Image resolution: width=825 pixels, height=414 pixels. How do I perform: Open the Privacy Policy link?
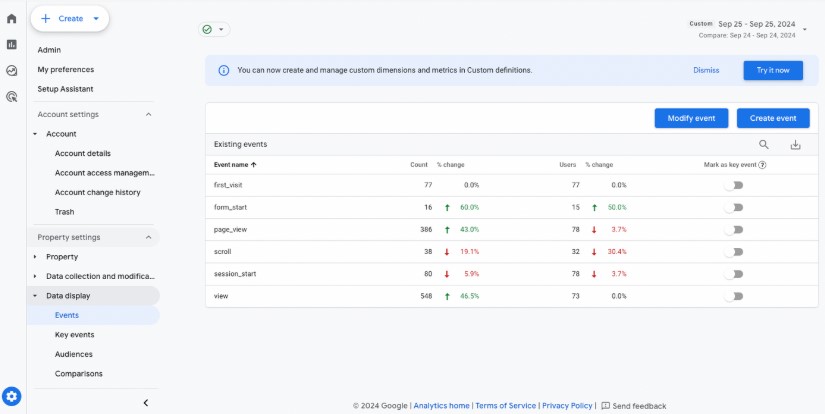point(567,406)
